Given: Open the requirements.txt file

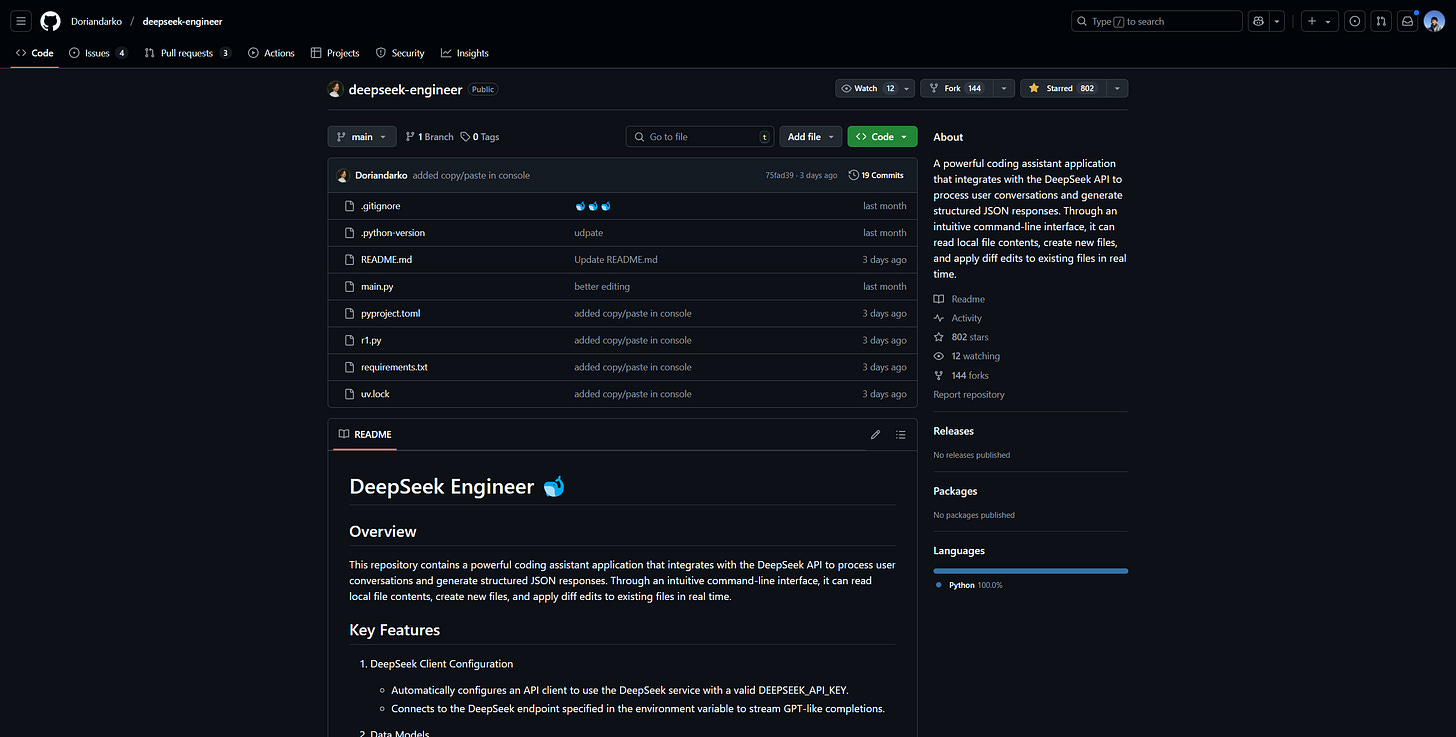Looking at the screenshot, I should click(x=394, y=367).
